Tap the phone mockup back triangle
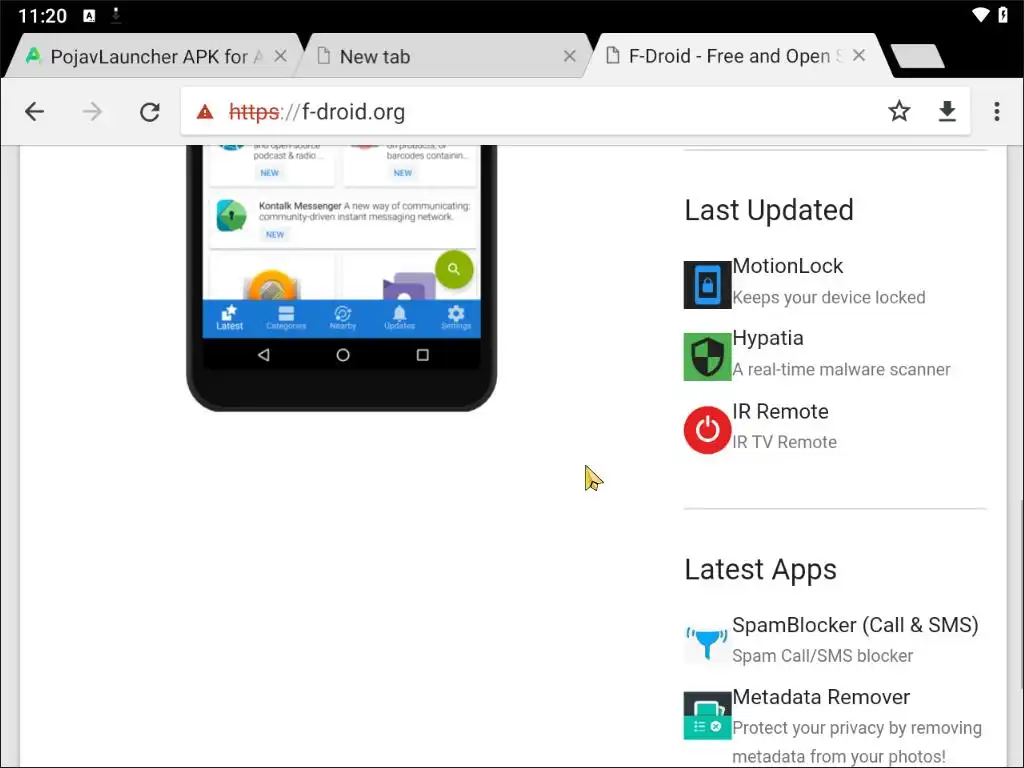 (264, 355)
